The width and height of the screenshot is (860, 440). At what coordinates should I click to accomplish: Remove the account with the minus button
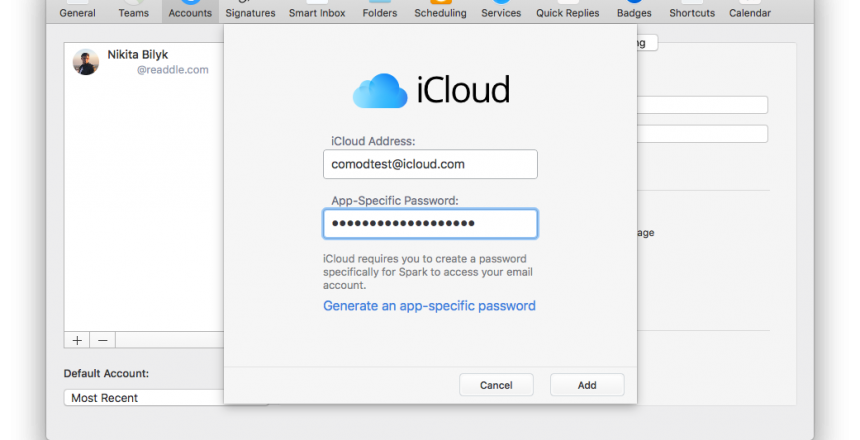point(103,340)
